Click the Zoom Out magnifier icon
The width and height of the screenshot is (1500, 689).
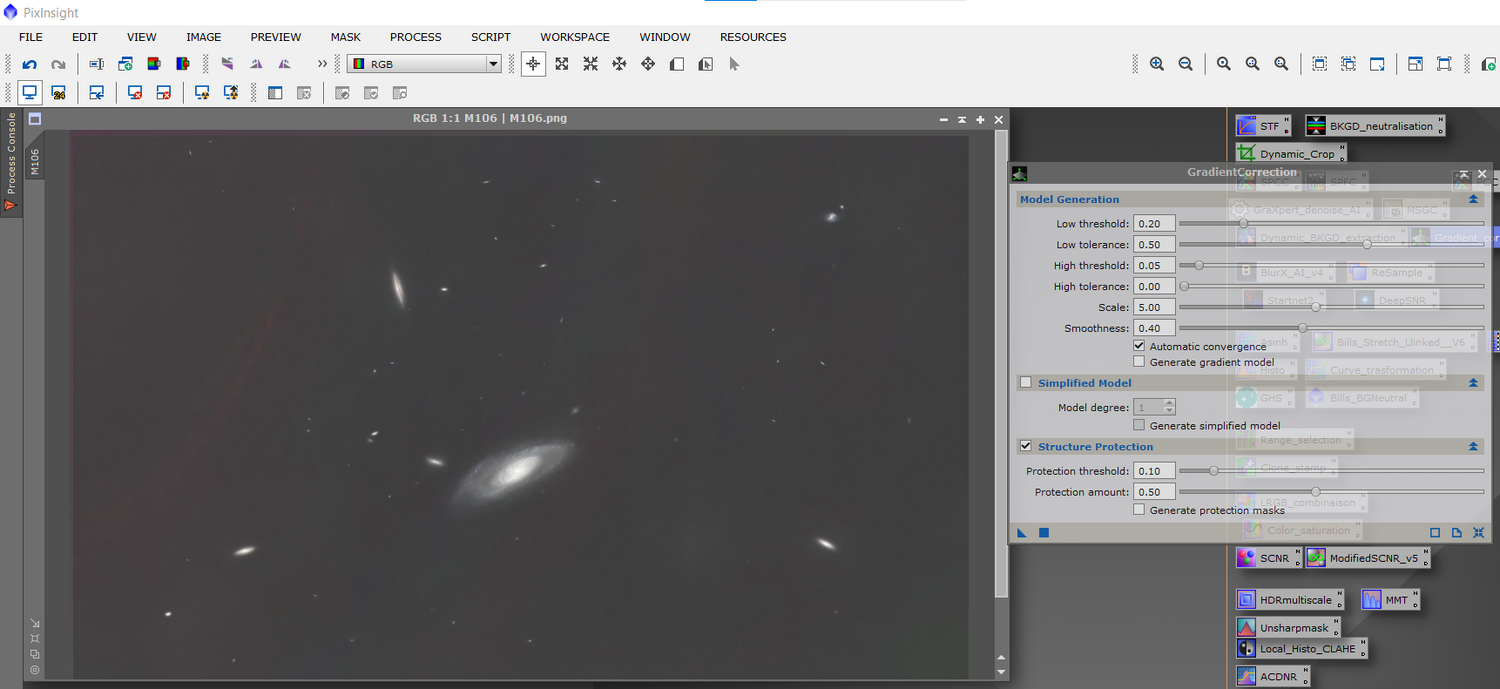[x=1185, y=64]
